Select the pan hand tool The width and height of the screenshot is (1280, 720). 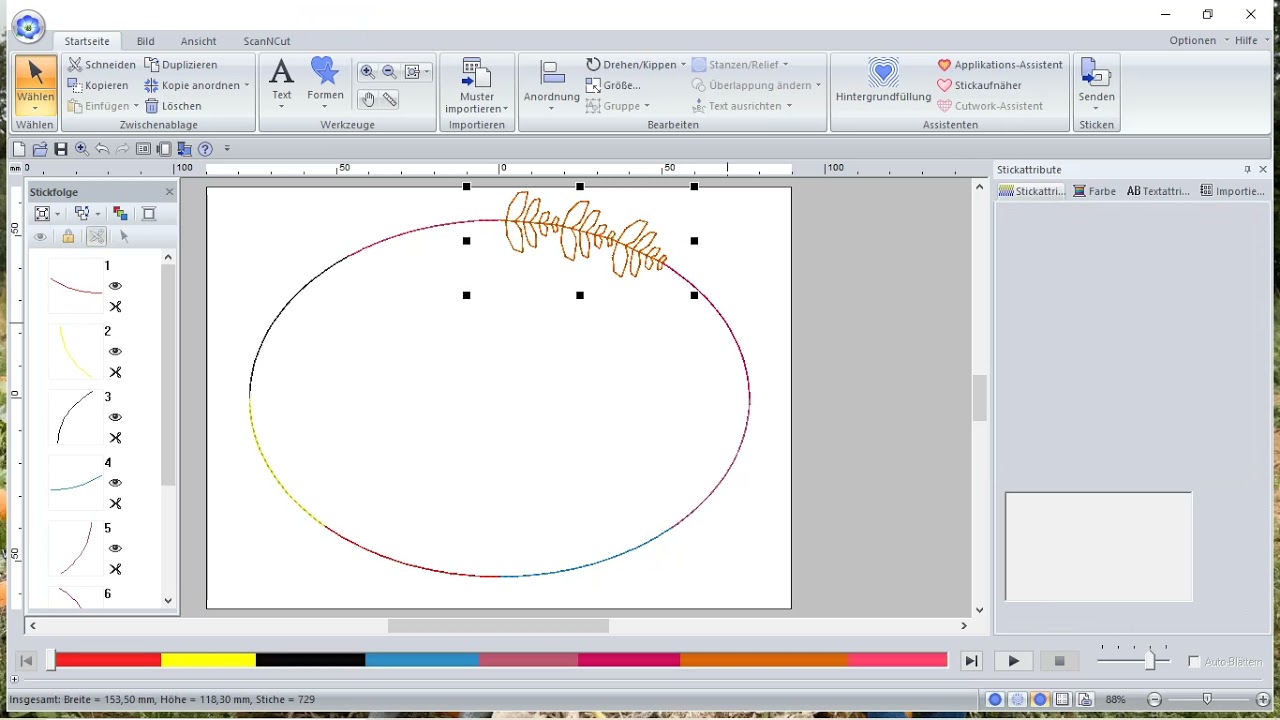tap(368, 99)
